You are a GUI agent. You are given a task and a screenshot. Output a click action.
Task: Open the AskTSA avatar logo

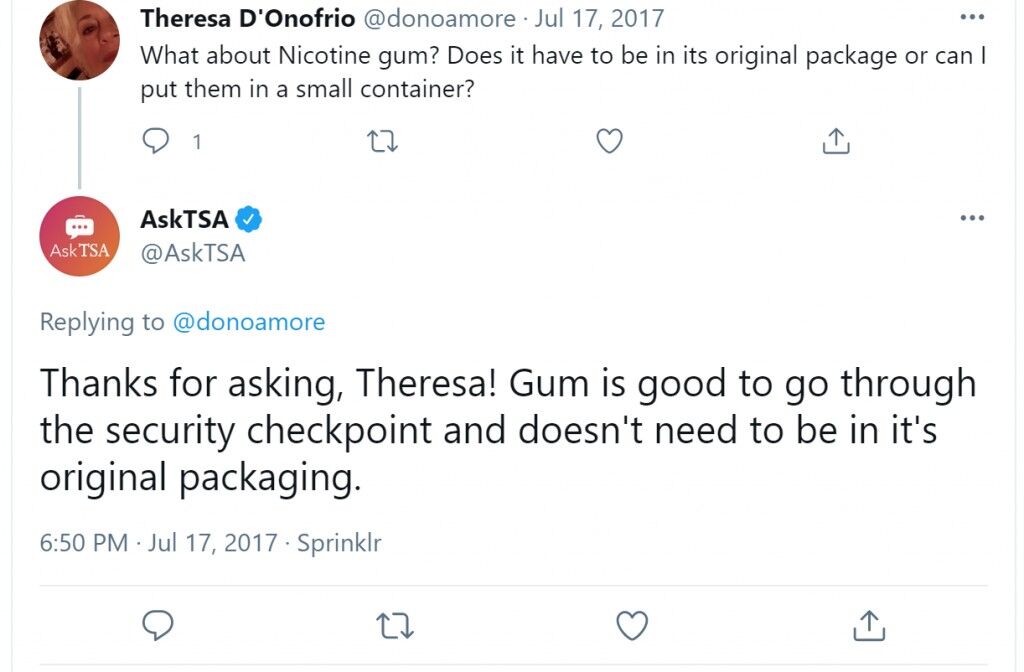click(x=80, y=236)
